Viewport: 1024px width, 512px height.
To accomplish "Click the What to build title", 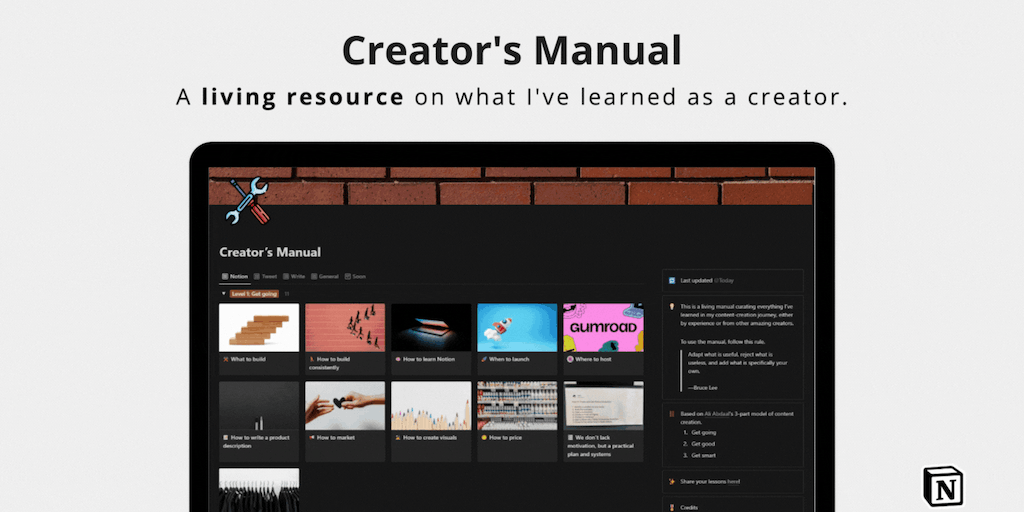I will click(x=248, y=359).
